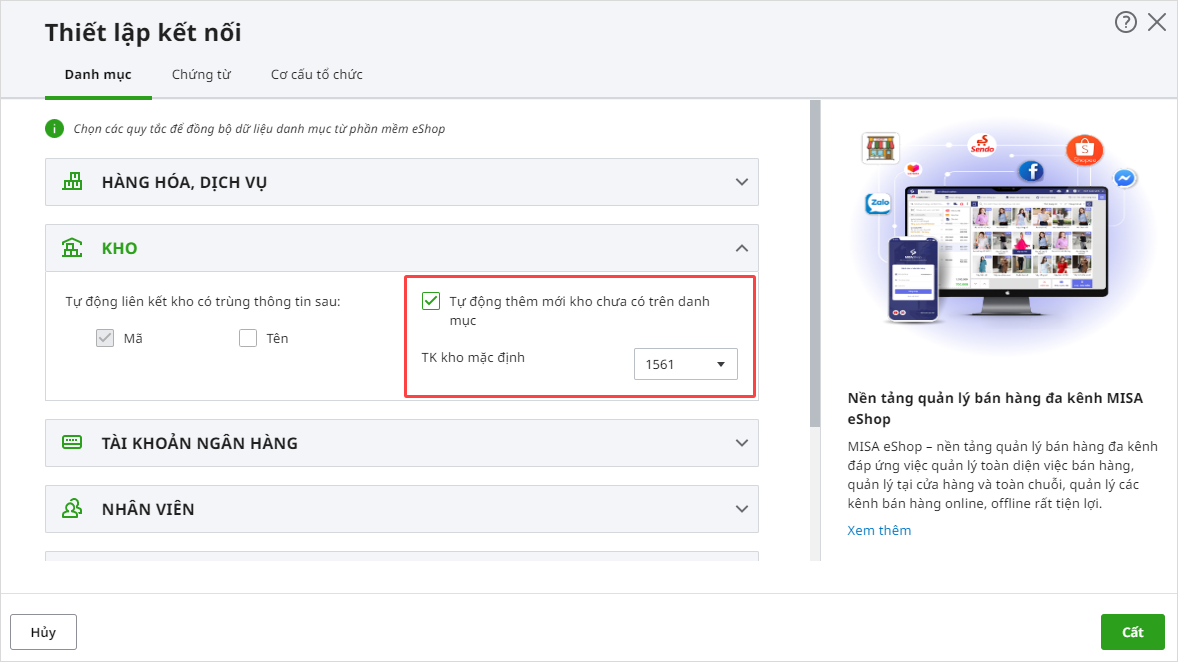Click the Zalo icon in illustration
This screenshot has height=662, width=1178.
point(879,203)
